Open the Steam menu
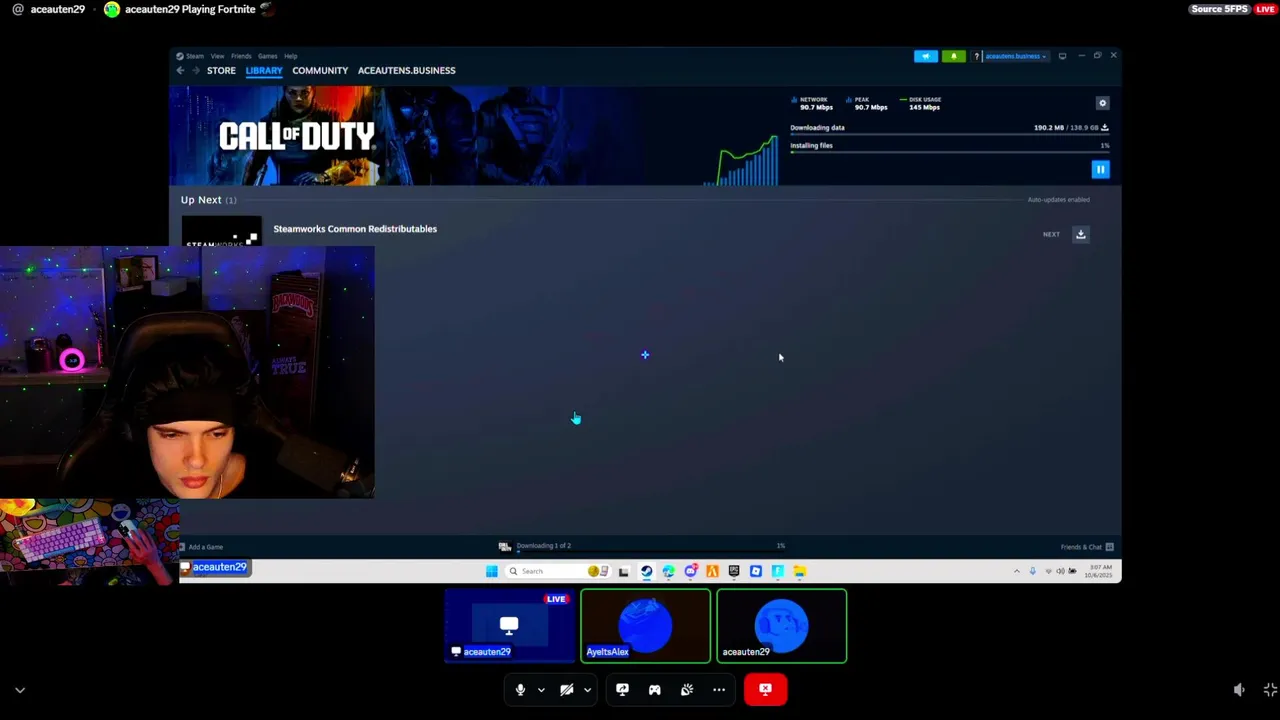Image resolution: width=1280 pixels, height=720 pixels. pos(190,56)
